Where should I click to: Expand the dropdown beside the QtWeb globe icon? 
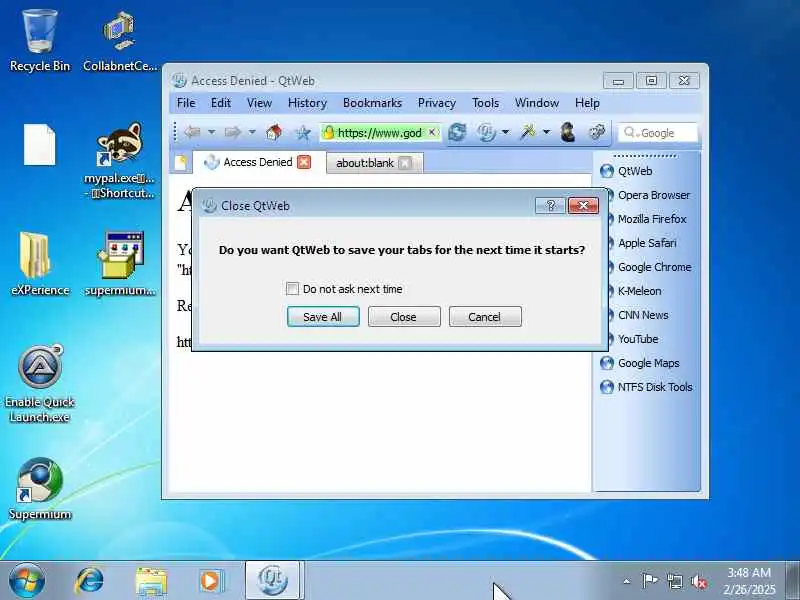(506, 133)
